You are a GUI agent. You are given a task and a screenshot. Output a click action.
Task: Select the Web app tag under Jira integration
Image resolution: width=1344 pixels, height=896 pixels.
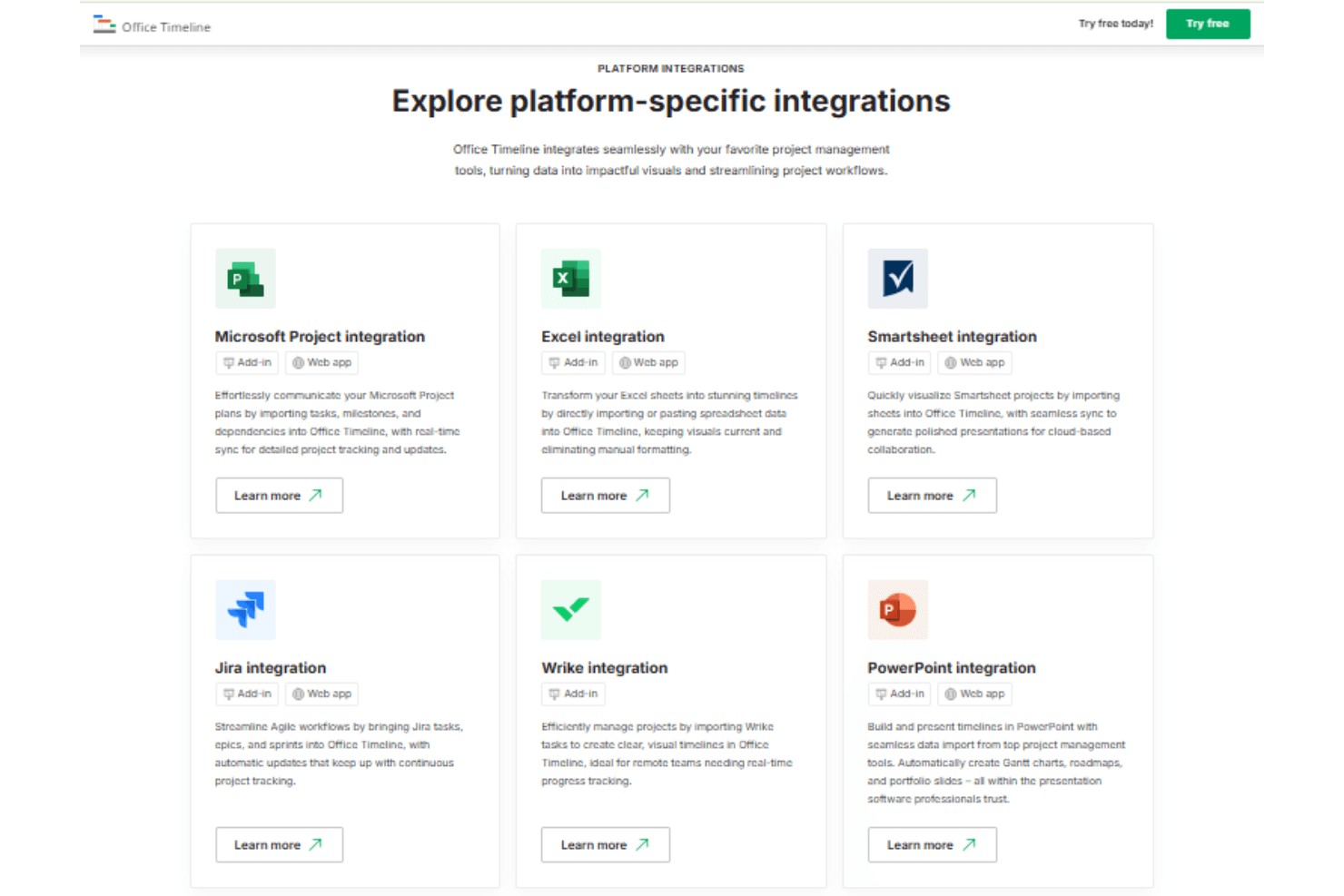(x=321, y=694)
